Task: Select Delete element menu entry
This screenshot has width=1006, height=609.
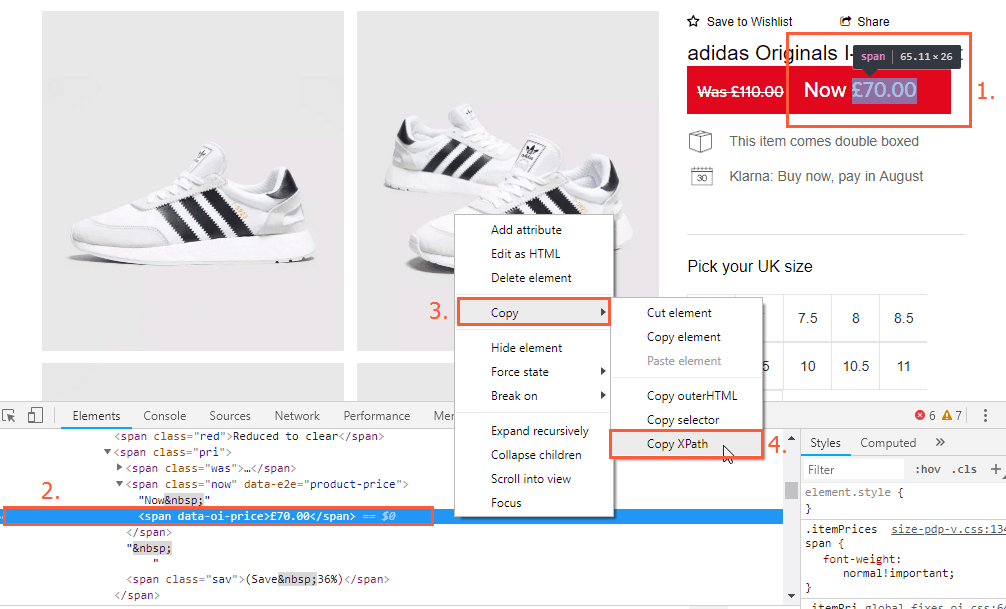Action: [x=534, y=278]
